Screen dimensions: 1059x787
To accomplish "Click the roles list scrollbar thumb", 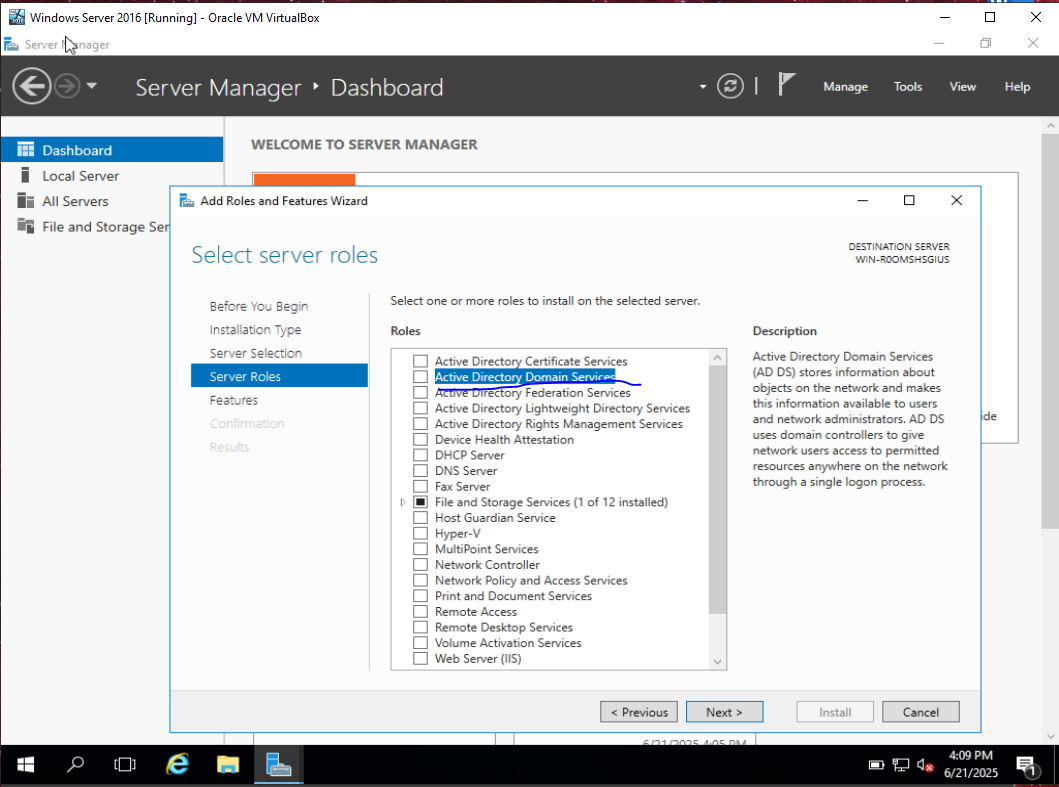I will coord(717,490).
